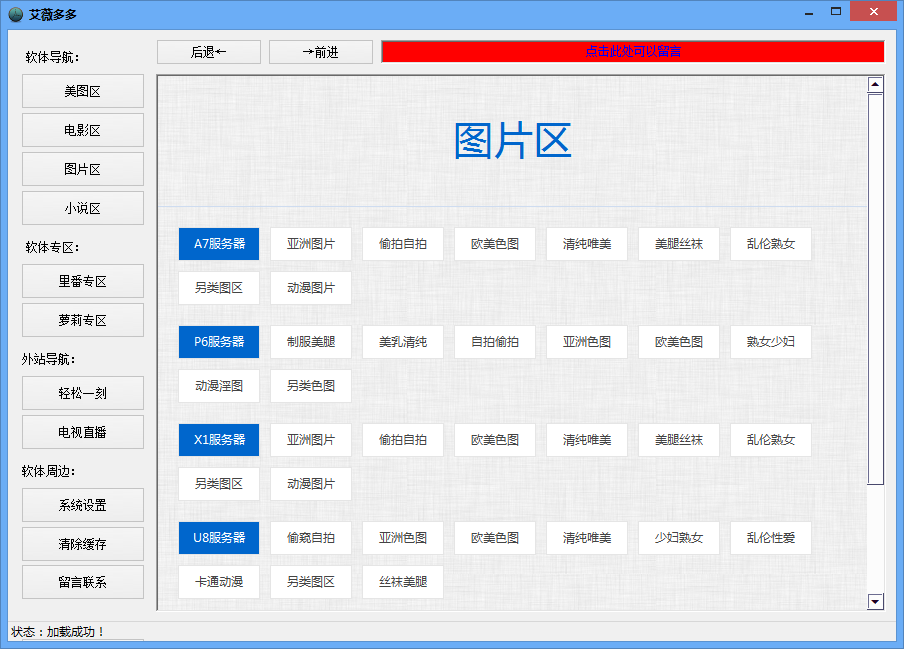Click the vertical scrollbar thumb

[x=875, y=289]
